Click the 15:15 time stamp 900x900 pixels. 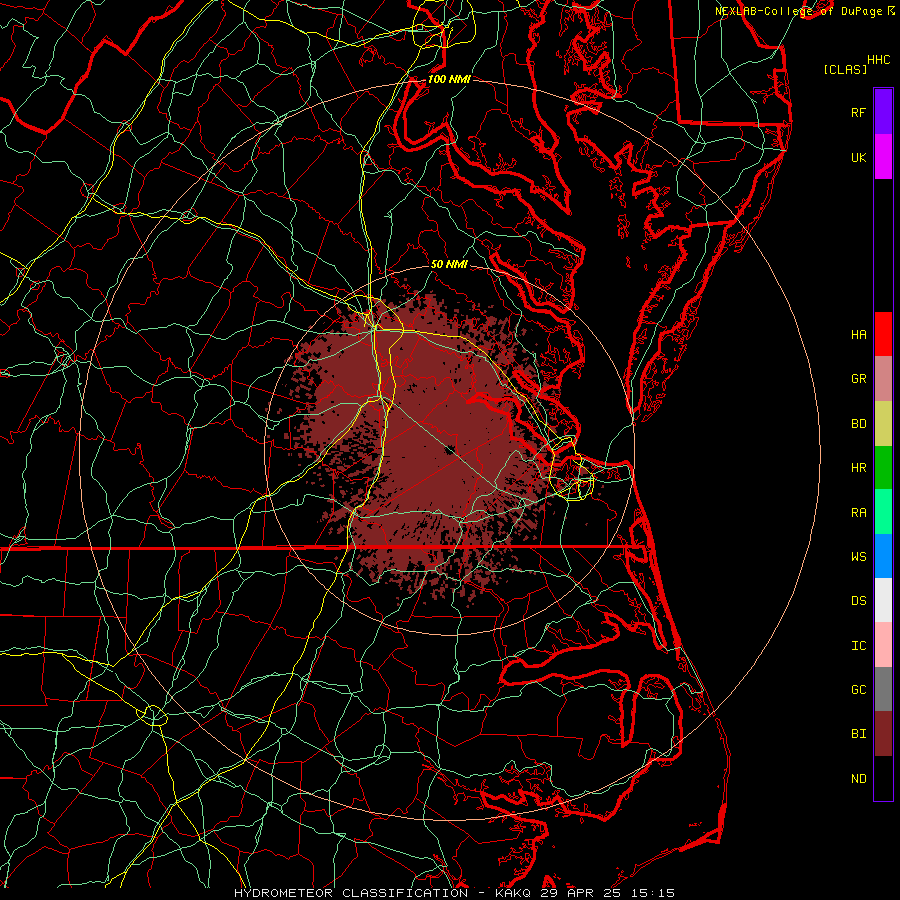tap(651, 893)
